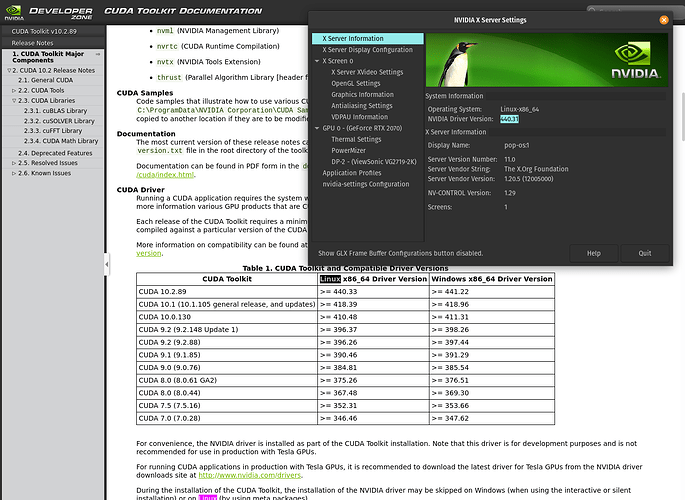Follow the green 'version' compatibility link
Screen dimensions: 685x500
[x=149, y=253]
